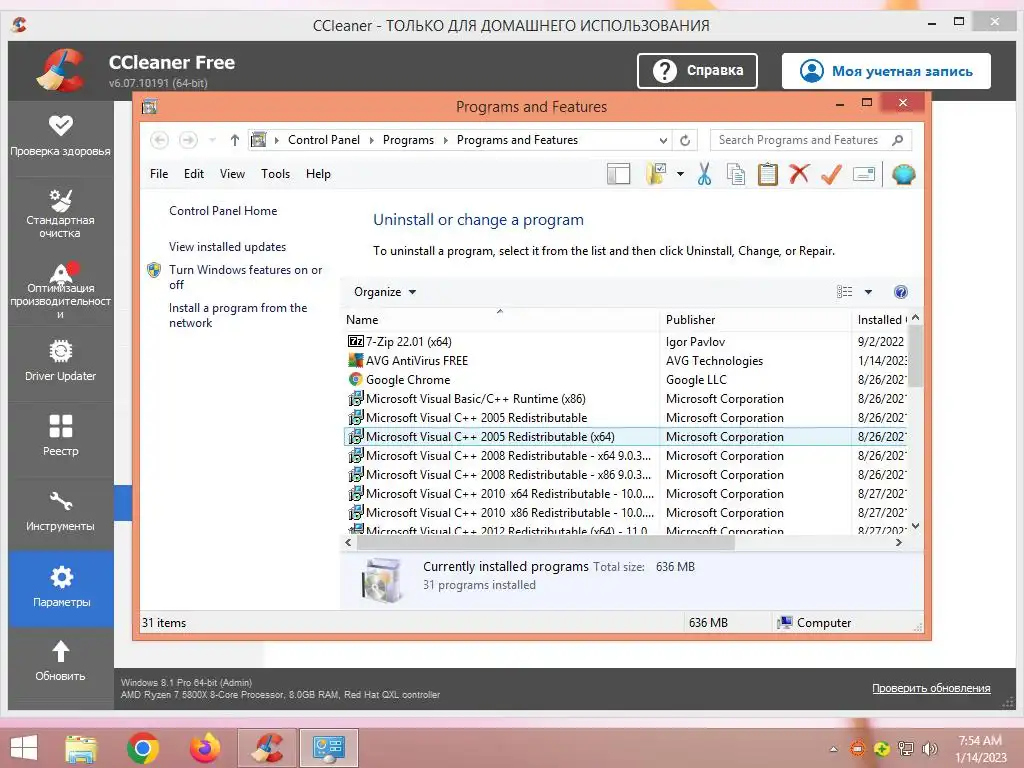Open the Tools menu
The height and width of the screenshot is (768, 1024).
click(x=275, y=174)
